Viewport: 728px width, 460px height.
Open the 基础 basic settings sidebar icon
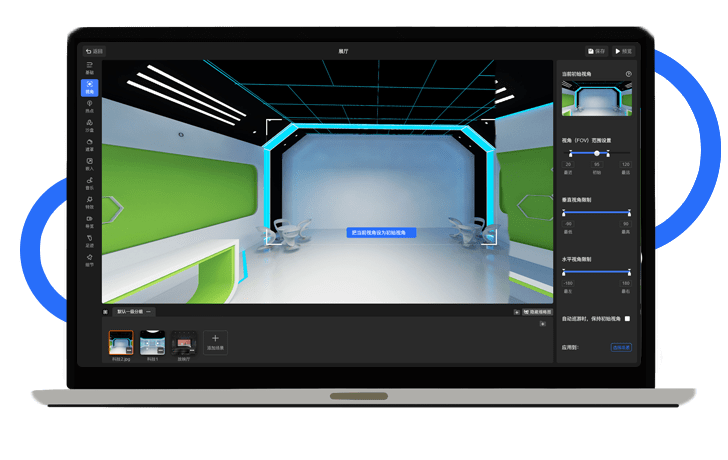[90, 68]
